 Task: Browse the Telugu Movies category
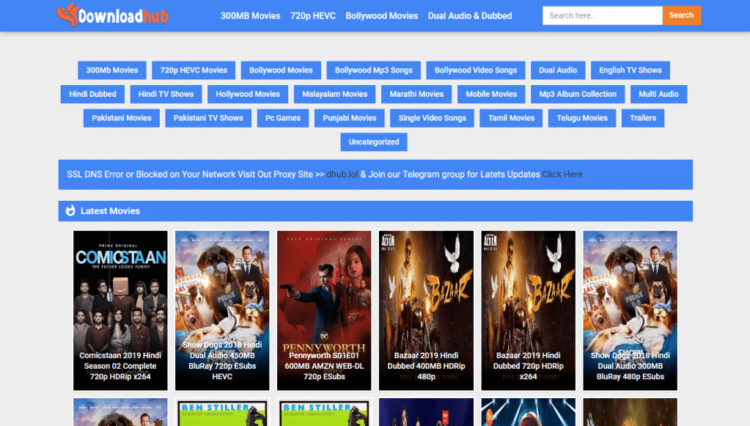tap(582, 118)
